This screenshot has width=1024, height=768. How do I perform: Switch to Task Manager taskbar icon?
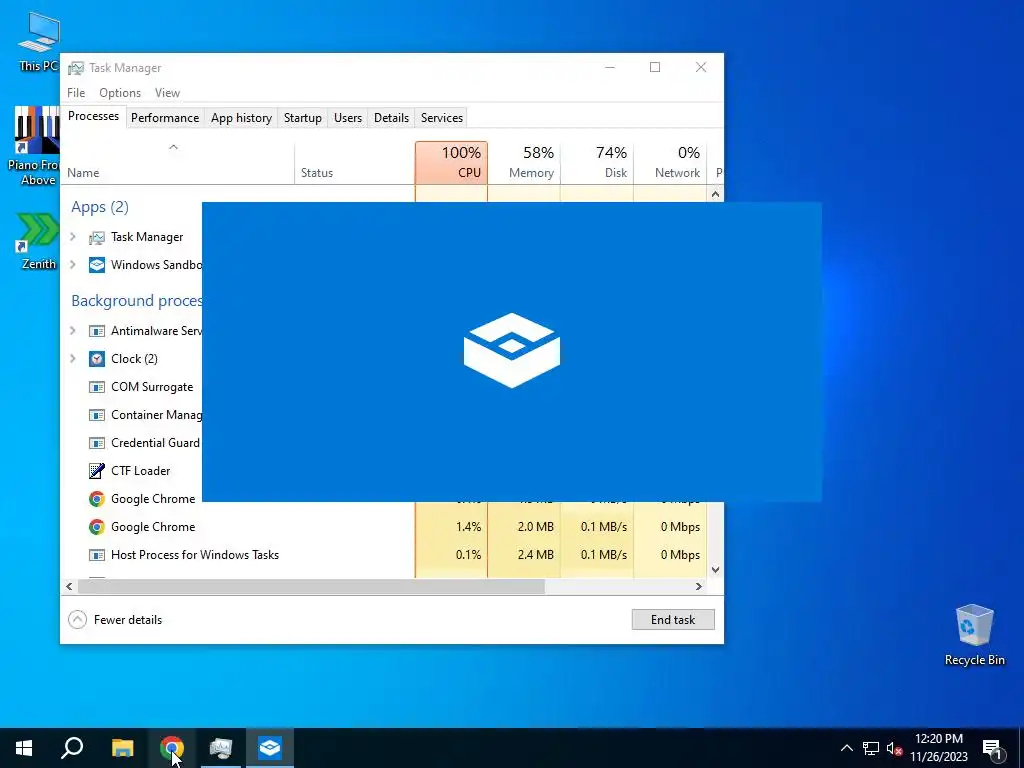[221, 748]
